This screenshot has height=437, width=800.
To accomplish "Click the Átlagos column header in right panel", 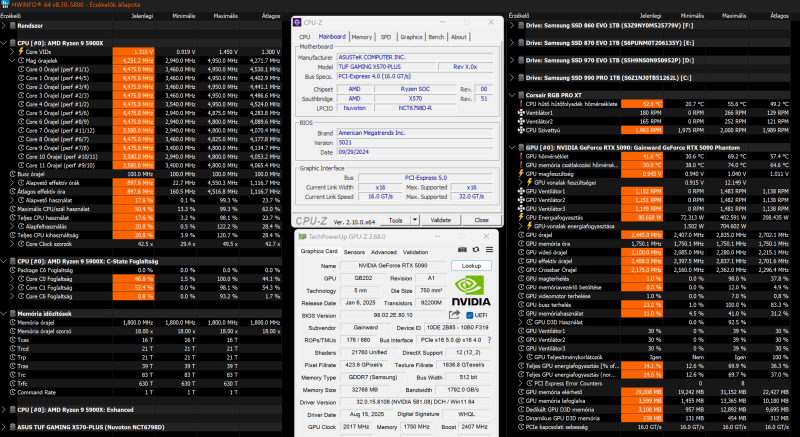I will point(779,16).
